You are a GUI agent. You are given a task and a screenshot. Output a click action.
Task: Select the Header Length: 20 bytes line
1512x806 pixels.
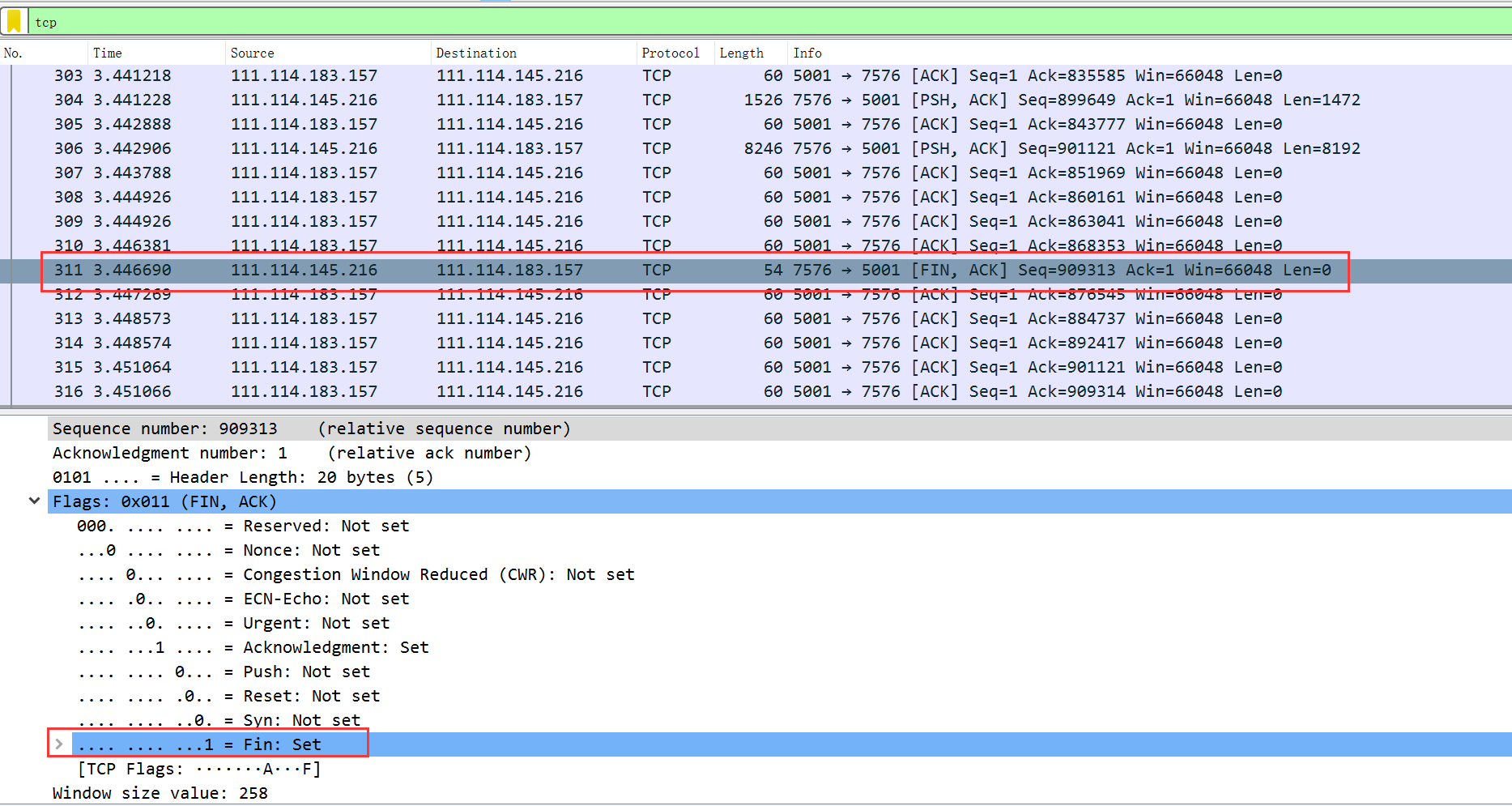243,477
